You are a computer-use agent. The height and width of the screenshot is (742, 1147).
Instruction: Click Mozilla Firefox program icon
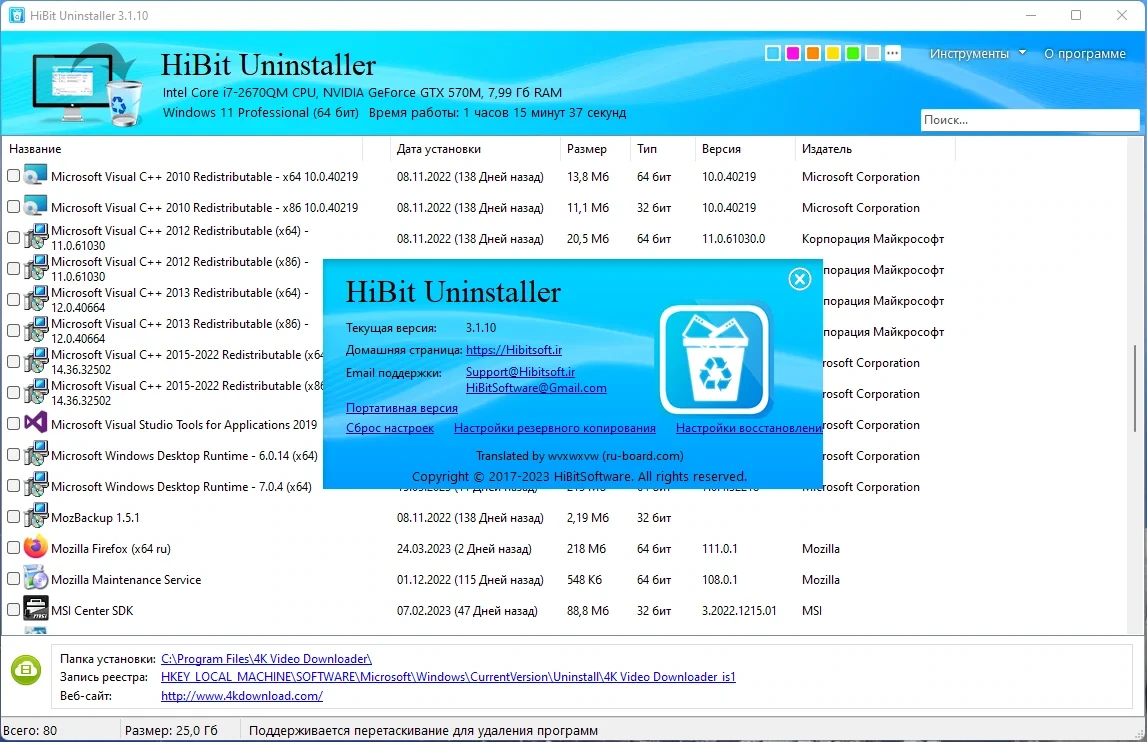35,547
